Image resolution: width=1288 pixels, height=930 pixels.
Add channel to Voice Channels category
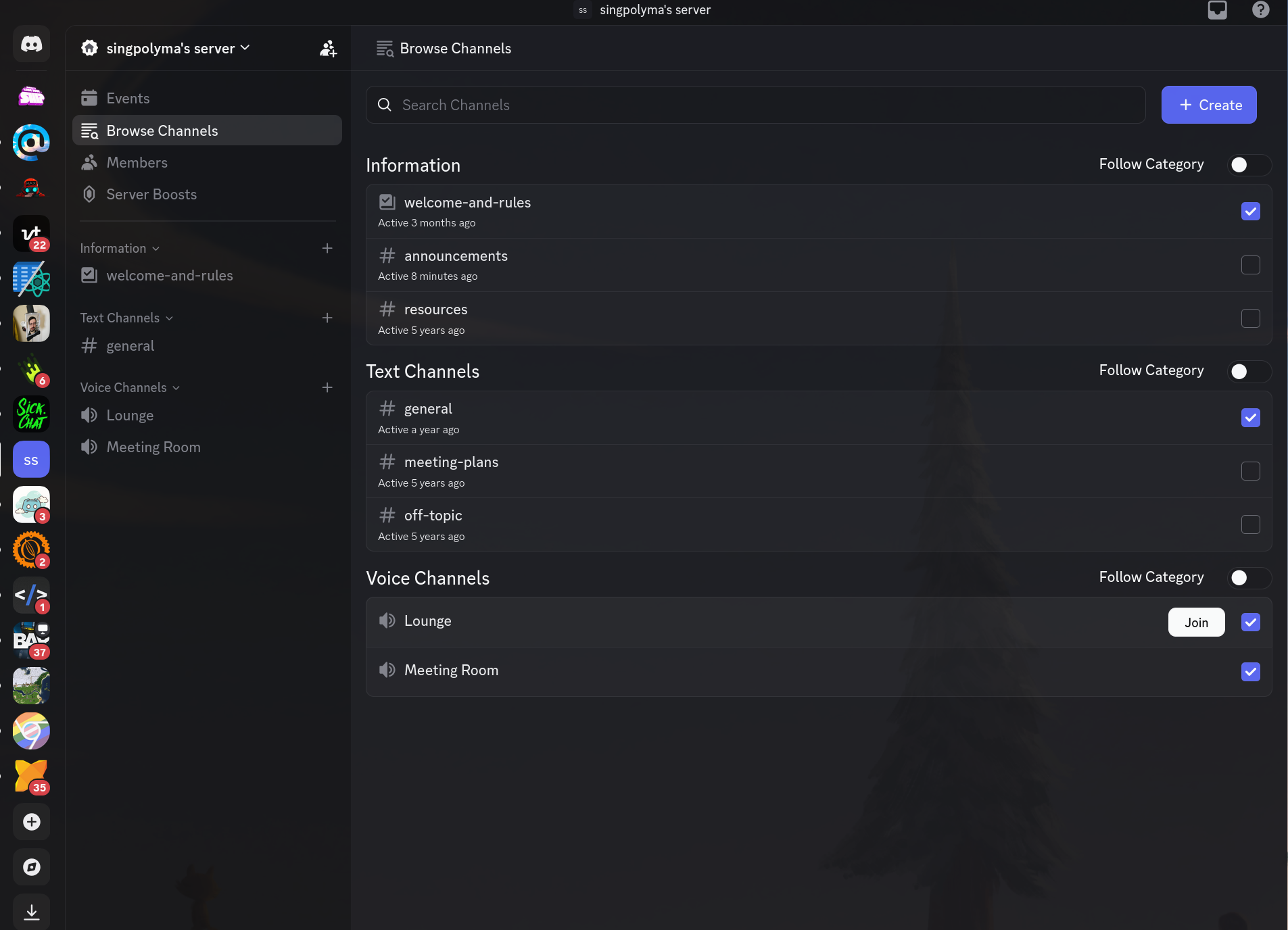(327, 387)
